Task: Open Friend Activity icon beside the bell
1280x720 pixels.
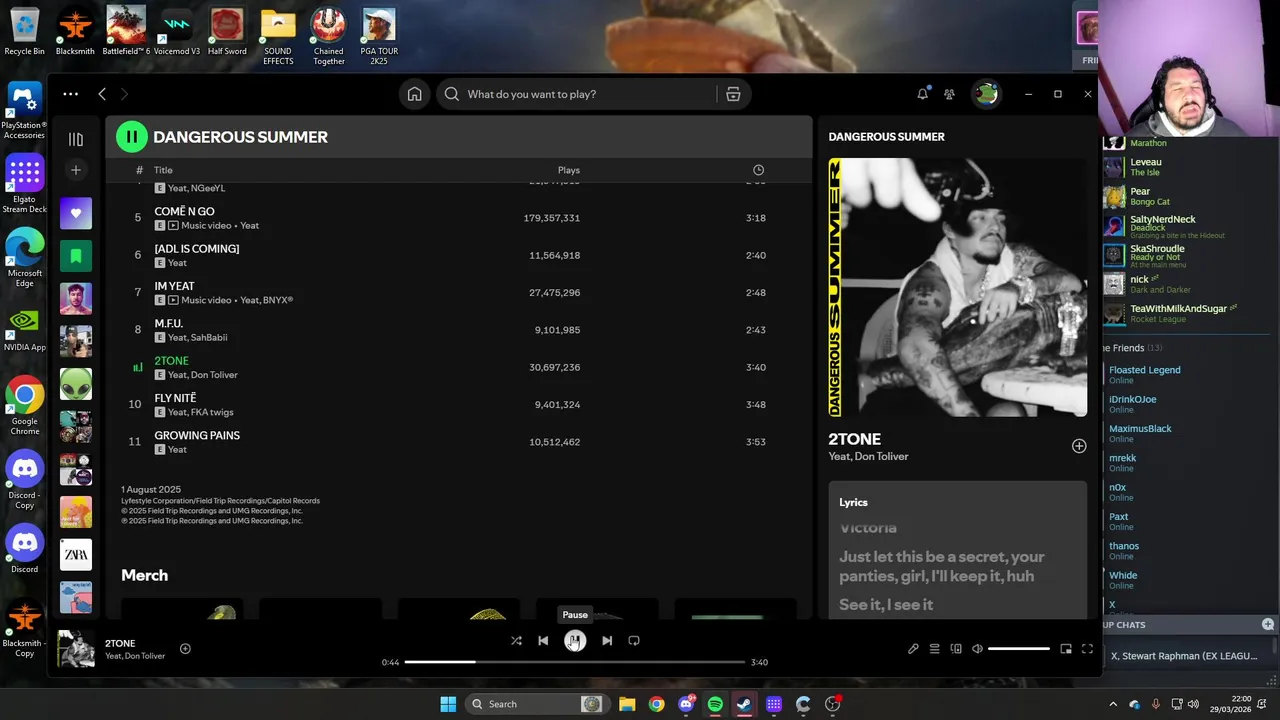Action: pos(949,94)
